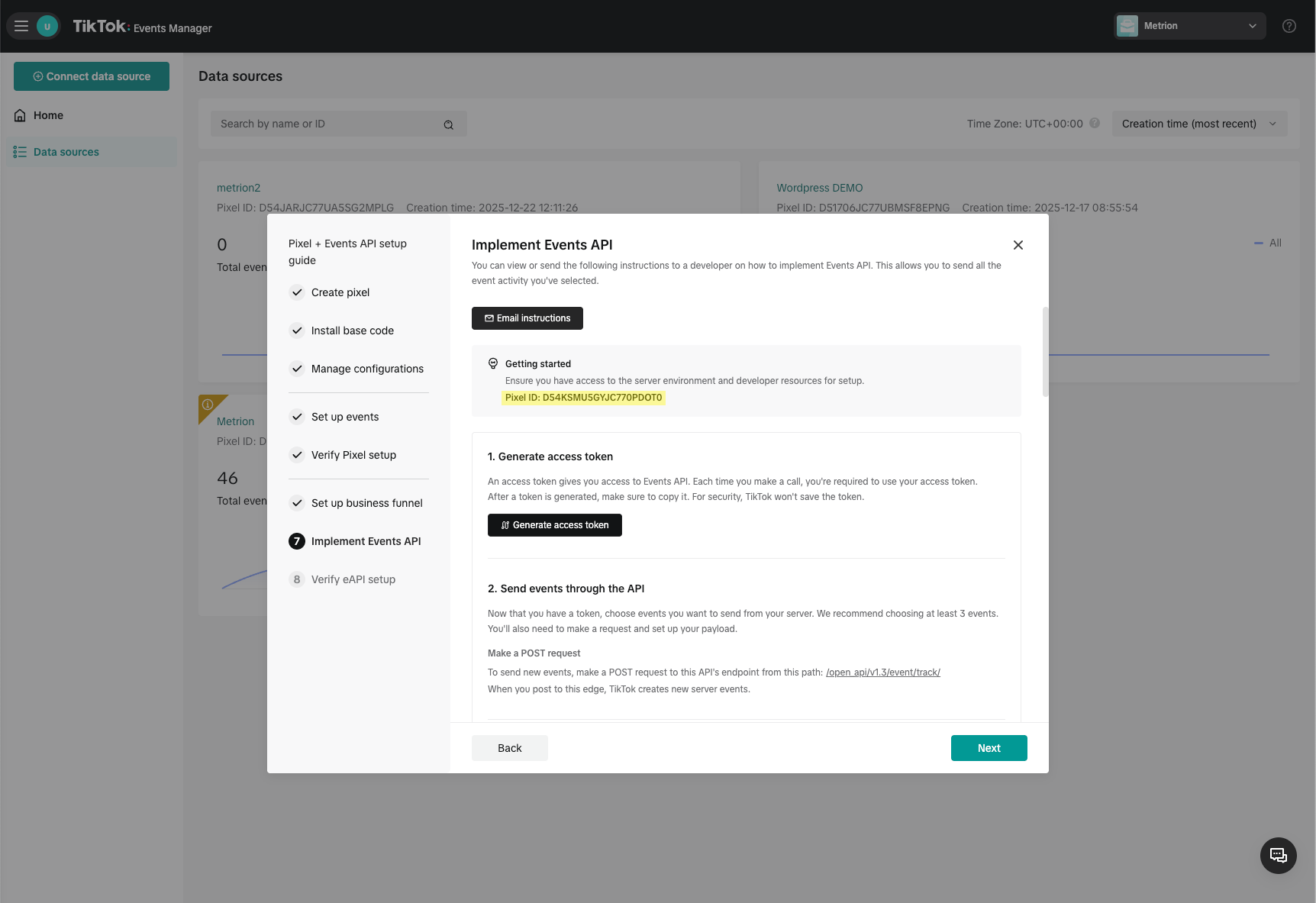Click the highlighted Pixel ID D54KSMU5GYJC770PDOT0
1316x903 pixels.
click(584, 398)
